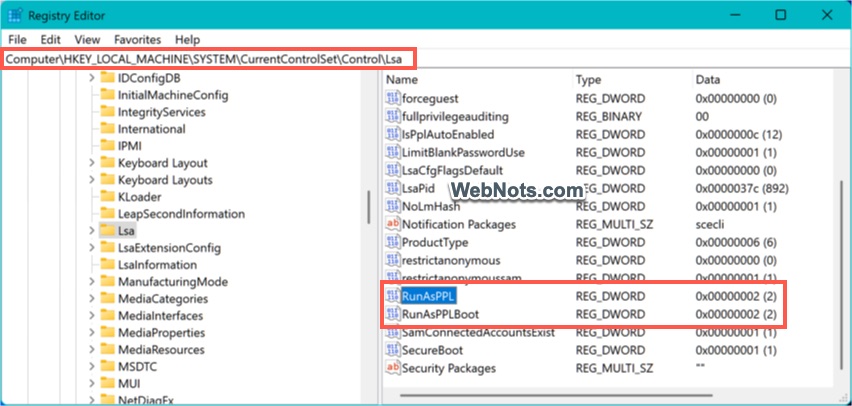Screen dimensions: 852x406
Task: Click the Data column header
Action: (708, 79)
